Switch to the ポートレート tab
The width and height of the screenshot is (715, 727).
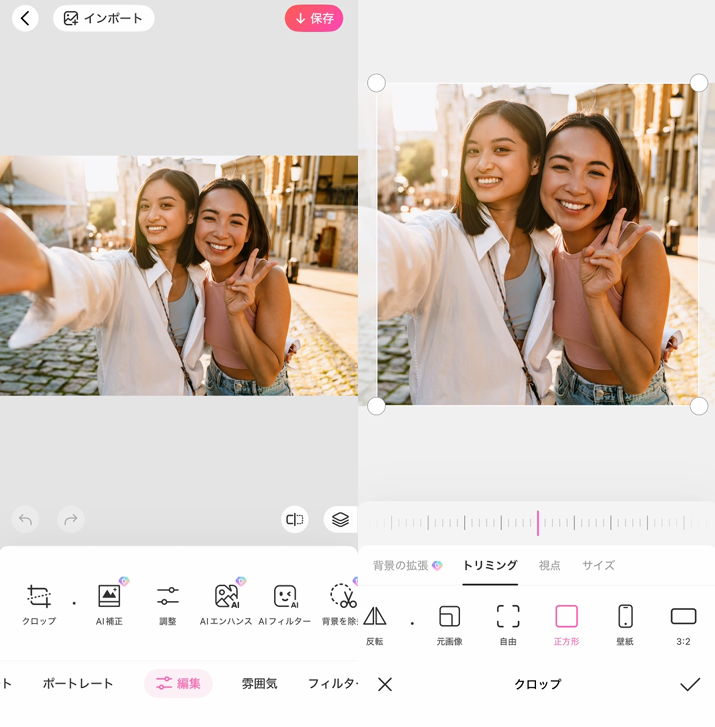pyautogui.click(x=78, y=683)
